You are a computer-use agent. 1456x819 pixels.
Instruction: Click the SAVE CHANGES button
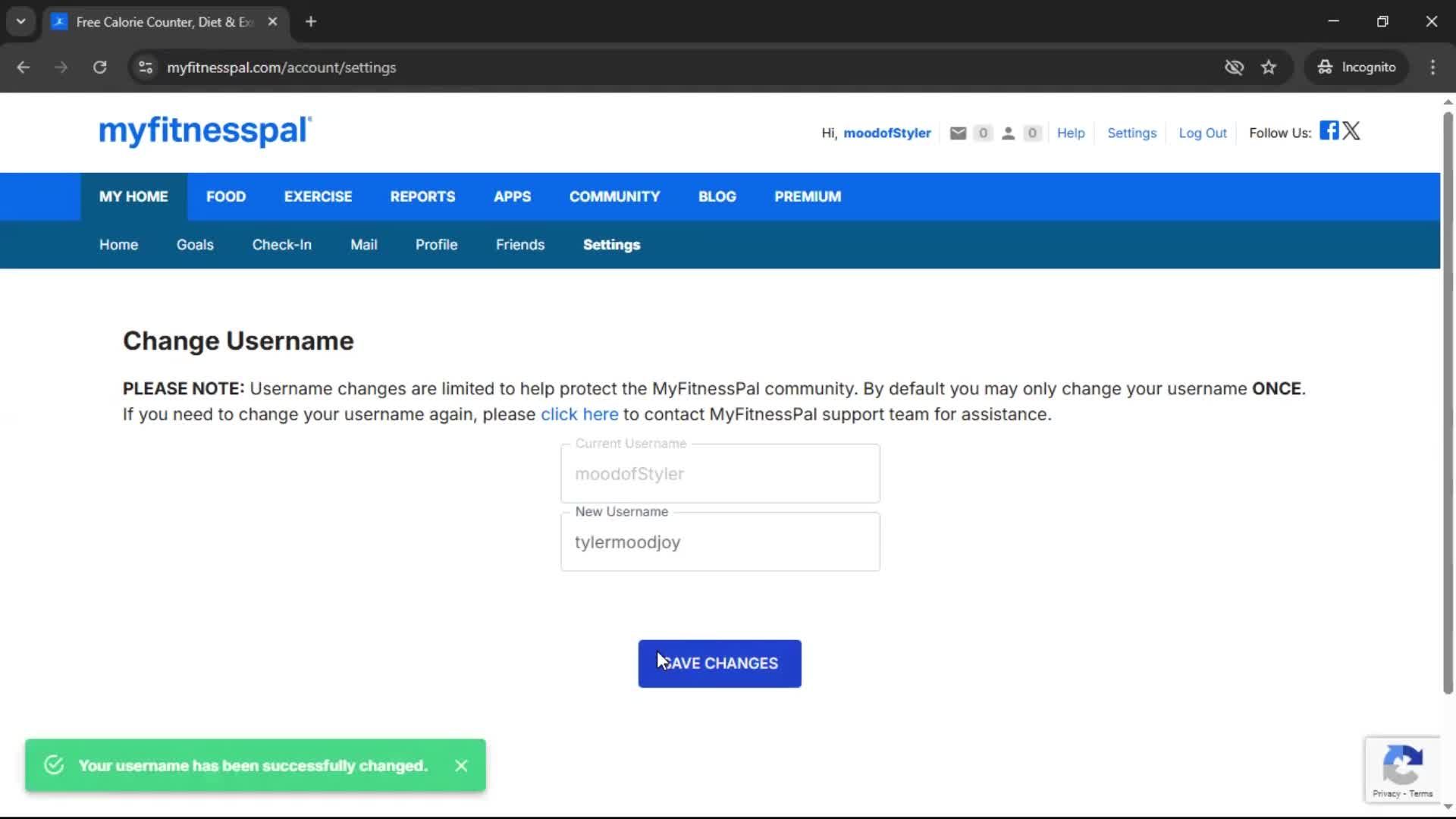720,664
